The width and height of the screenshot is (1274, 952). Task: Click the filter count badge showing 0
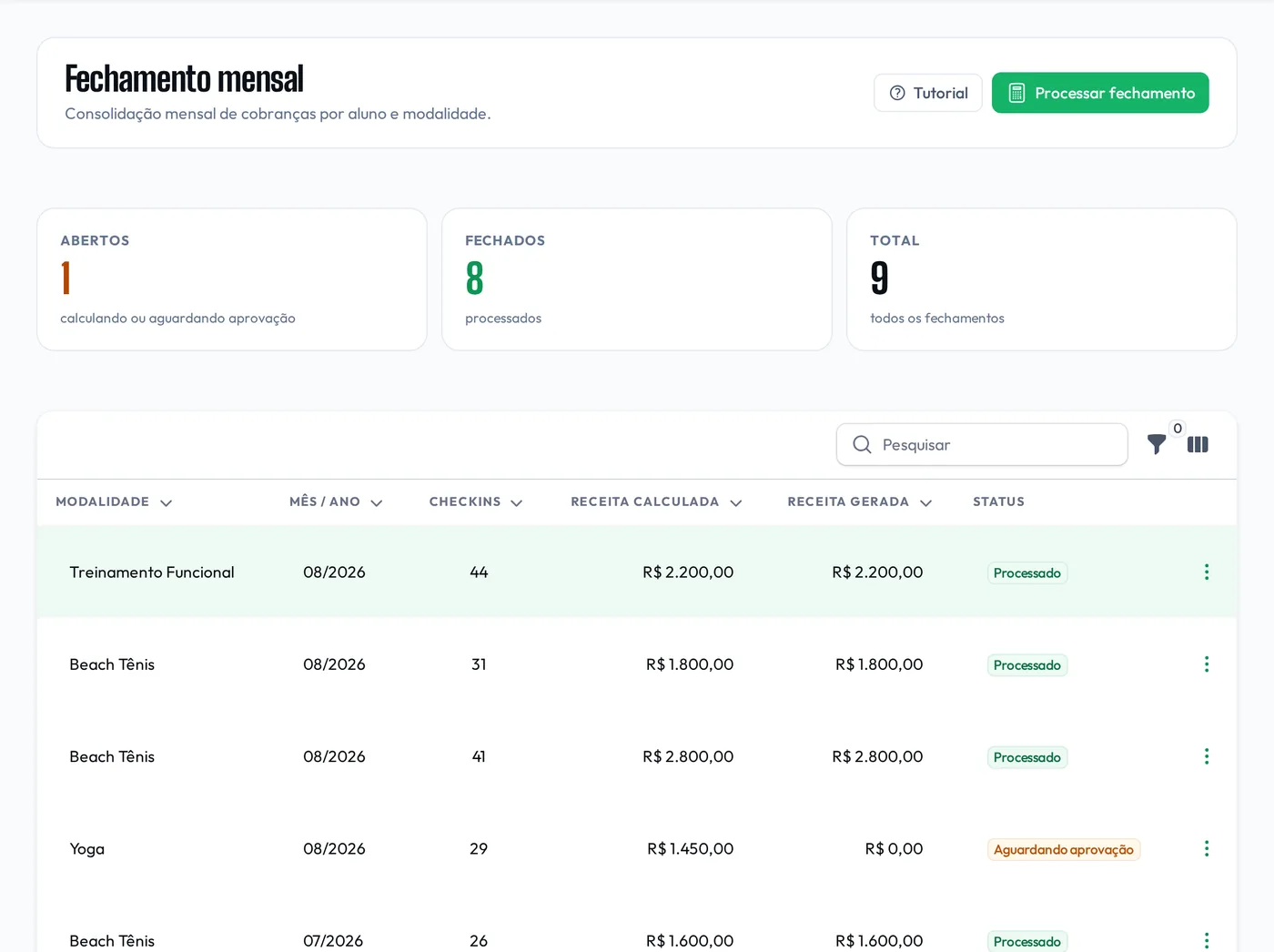[1178, 428]
